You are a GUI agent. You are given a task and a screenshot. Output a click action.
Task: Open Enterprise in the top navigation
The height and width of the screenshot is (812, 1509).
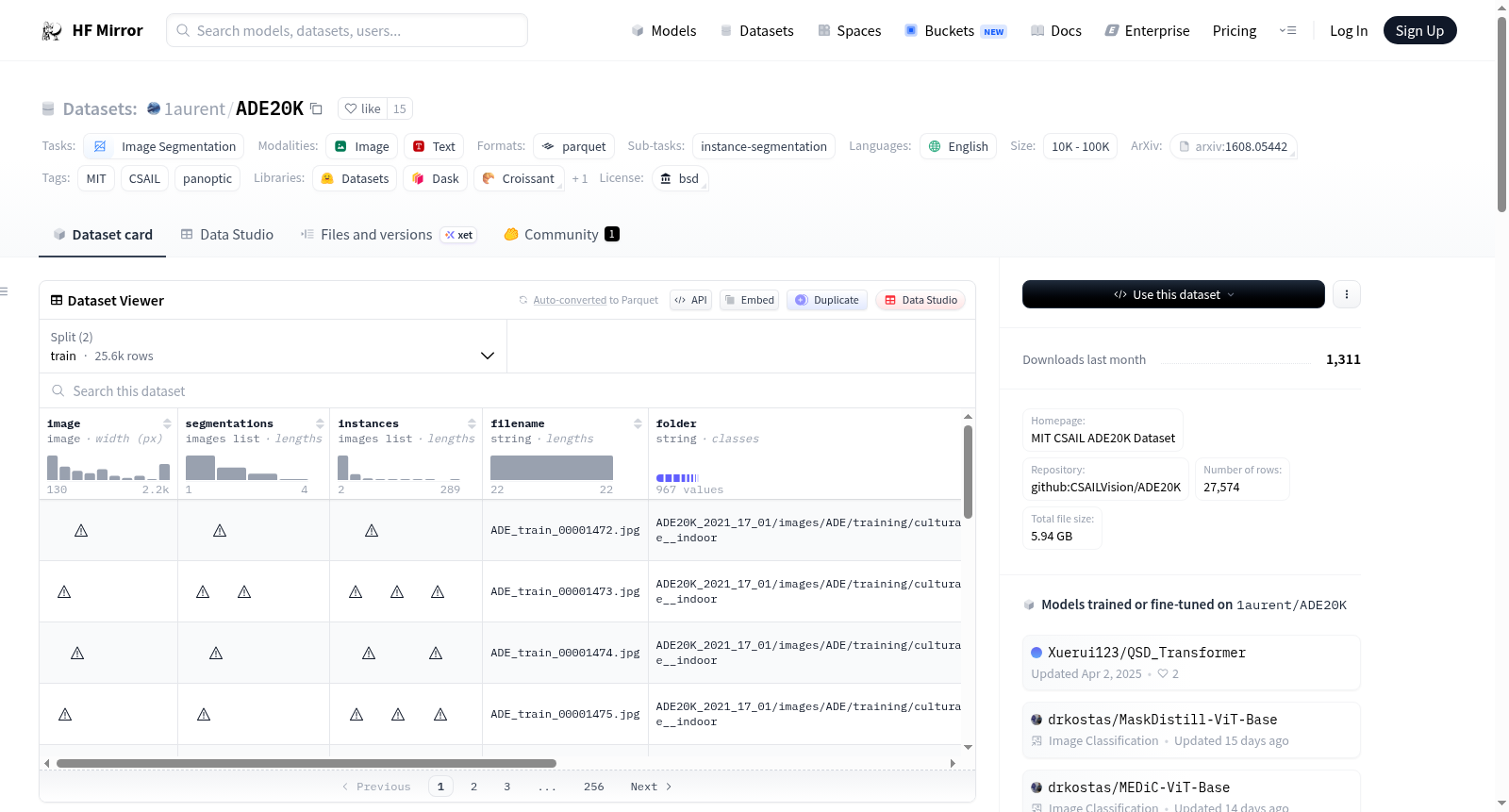(1147, 31)
